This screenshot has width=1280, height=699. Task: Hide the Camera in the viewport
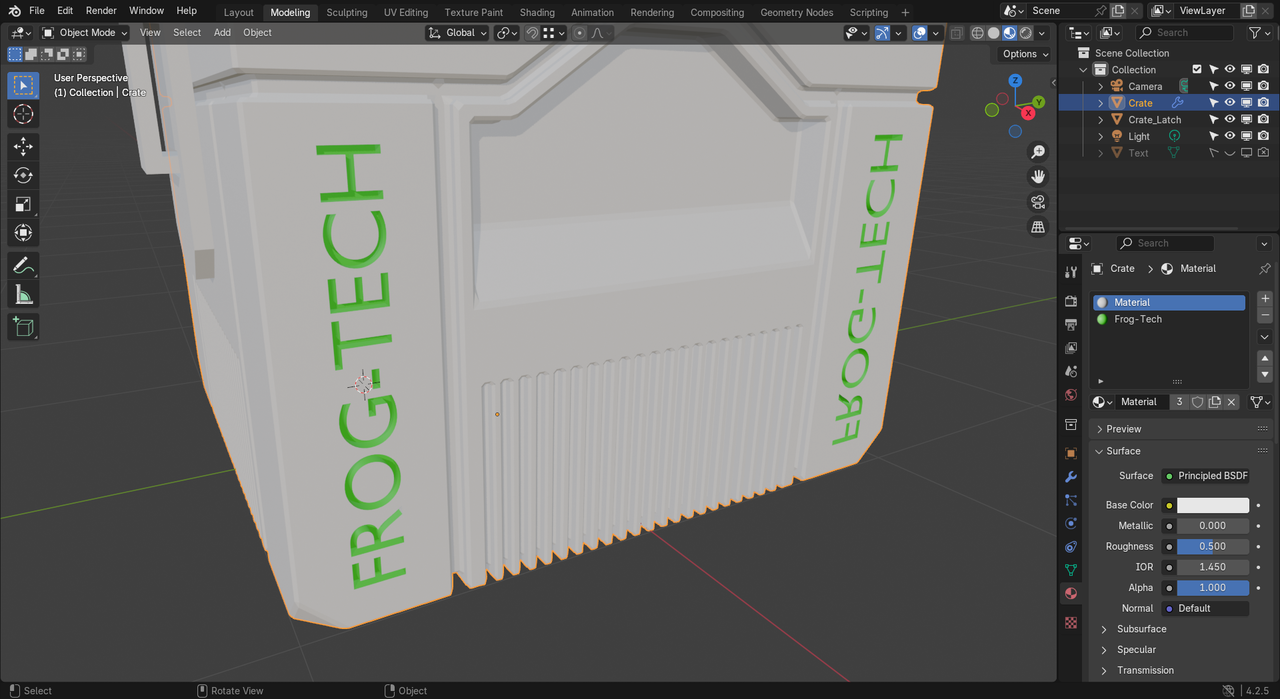1230,85
